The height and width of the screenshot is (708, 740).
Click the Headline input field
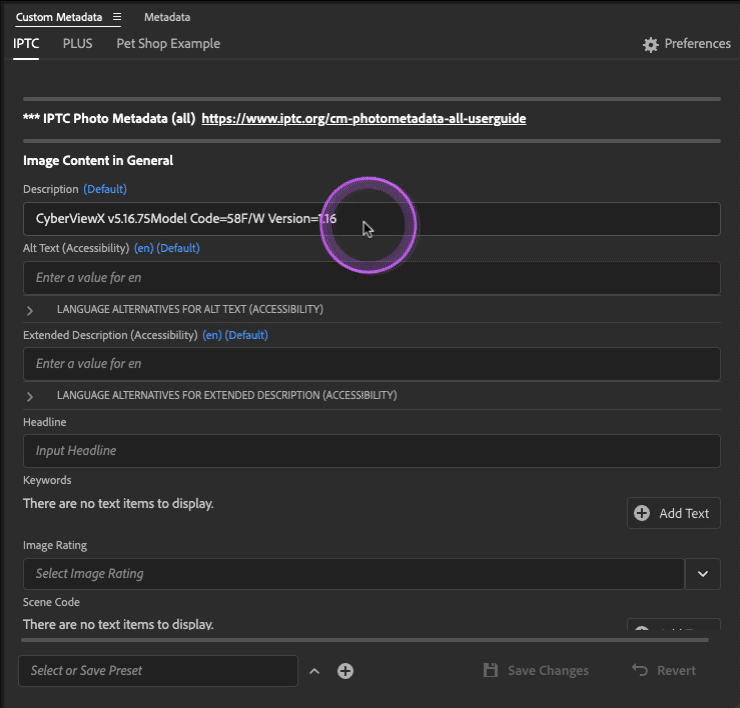pos(371,451)
